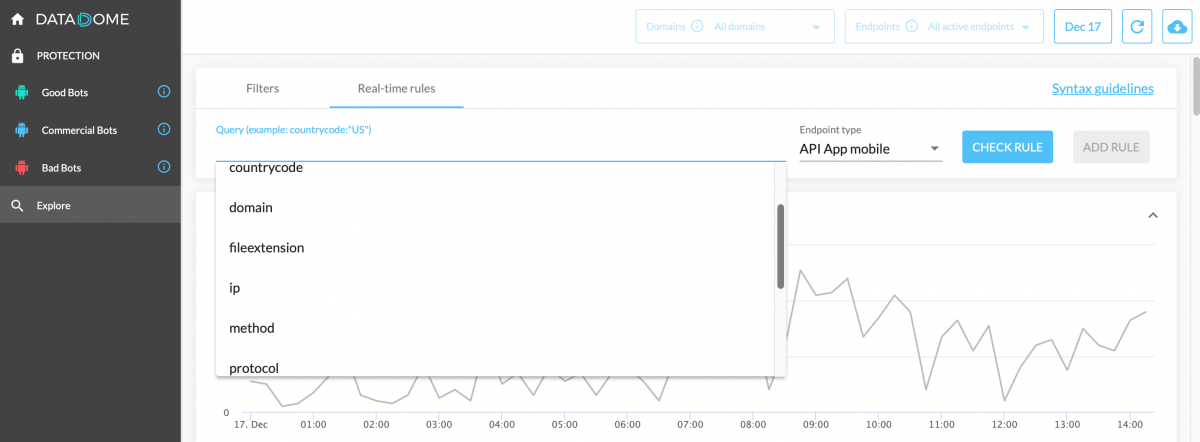Viewport: 1200px width, 442px height.
Task: Expand the Endpoint type API App mobile selector
Action: point(870,149)
